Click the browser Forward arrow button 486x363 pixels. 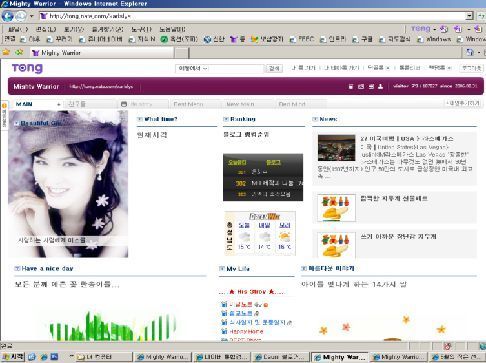pos(21,16)
